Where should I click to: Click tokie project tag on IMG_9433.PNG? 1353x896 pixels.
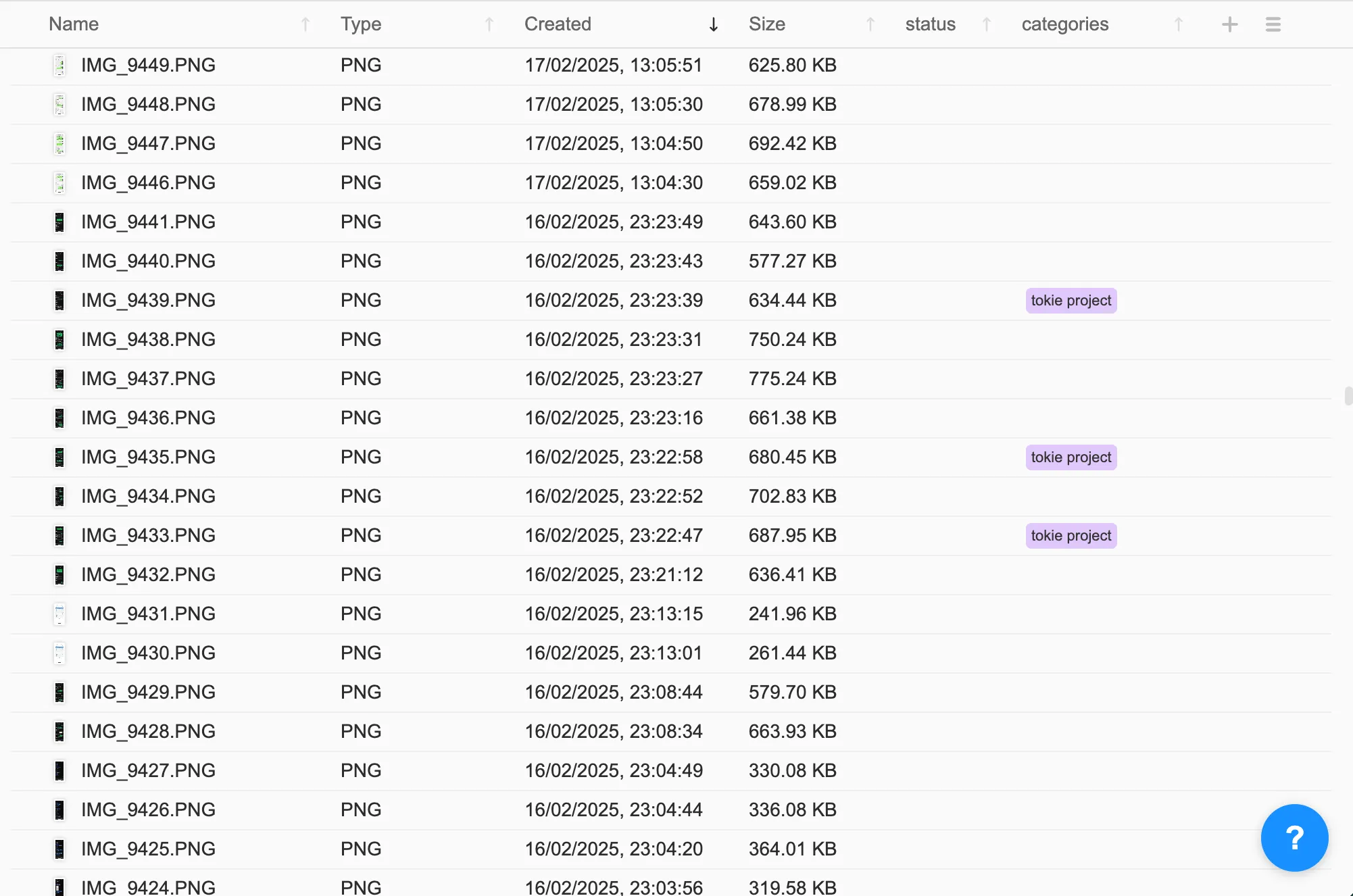click(1071, 536)
